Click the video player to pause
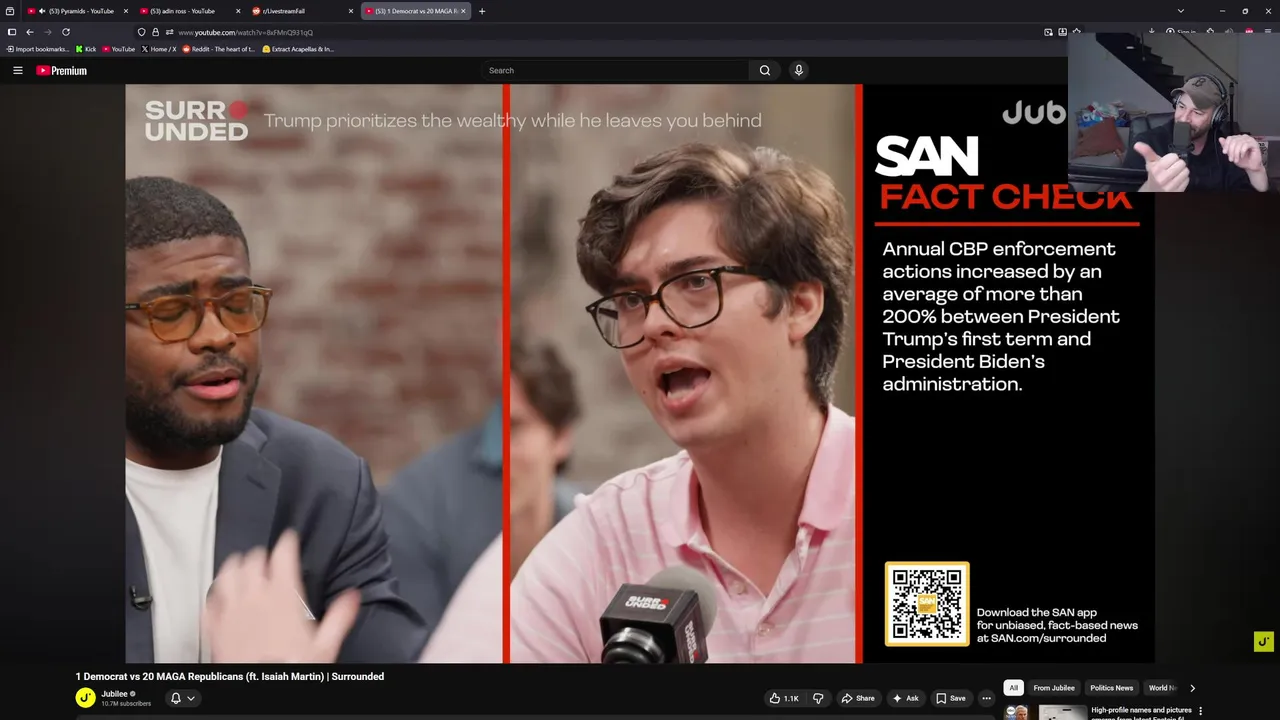The width and height of the screenshot is (1280, 720). [639, 373]
